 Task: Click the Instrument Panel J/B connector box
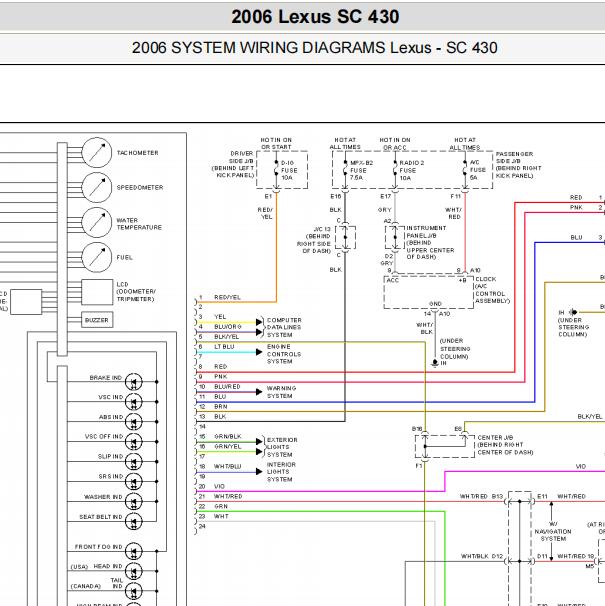tap(395, 237)
